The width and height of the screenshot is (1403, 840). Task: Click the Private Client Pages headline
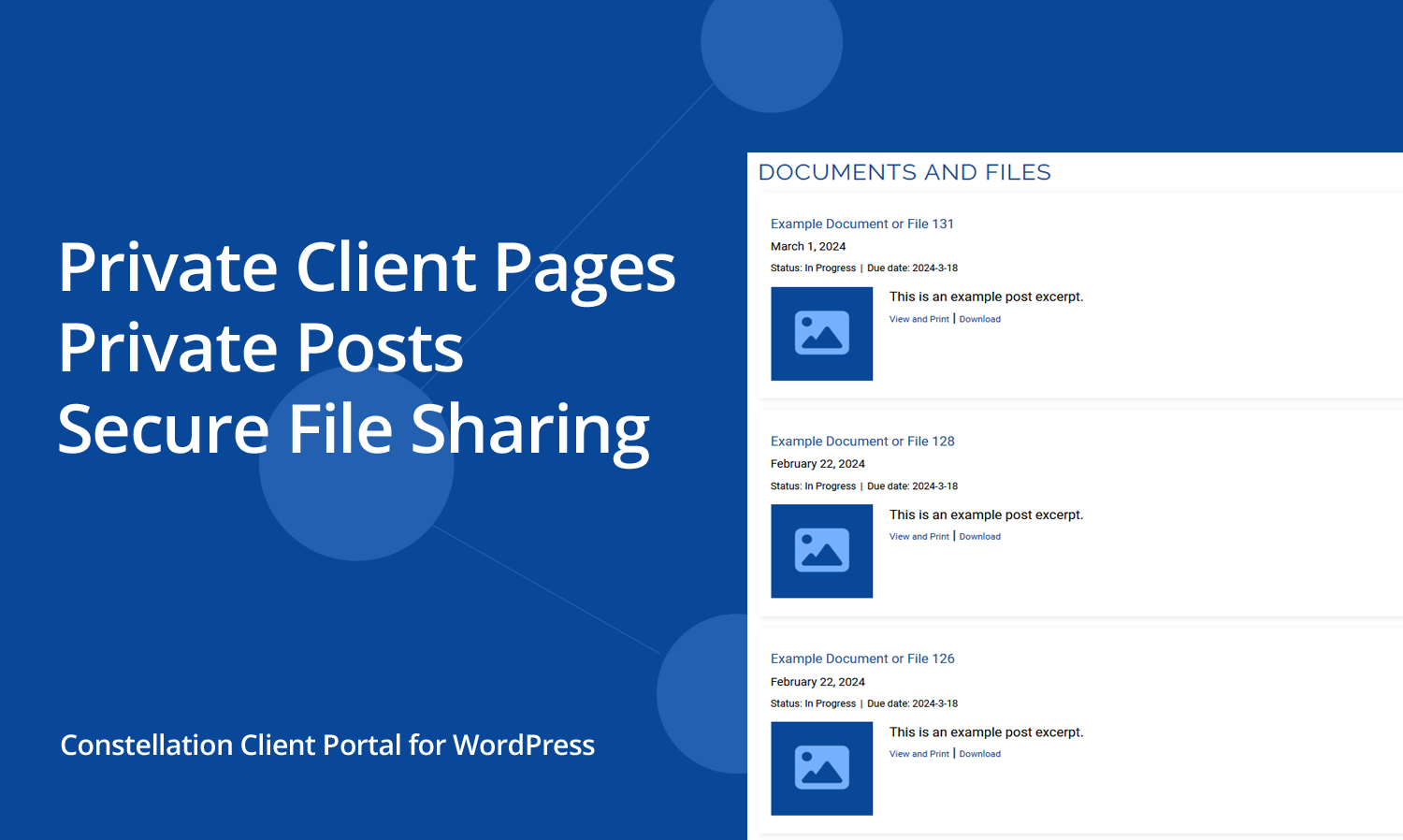coord(367,269)
